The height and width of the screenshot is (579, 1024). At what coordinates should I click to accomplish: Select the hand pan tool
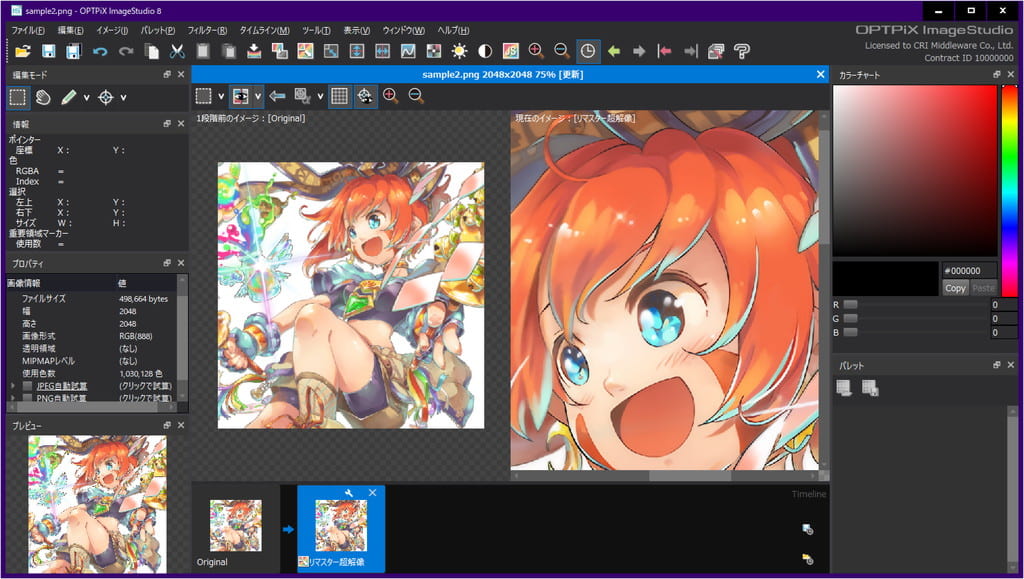(x=43, y=98)
